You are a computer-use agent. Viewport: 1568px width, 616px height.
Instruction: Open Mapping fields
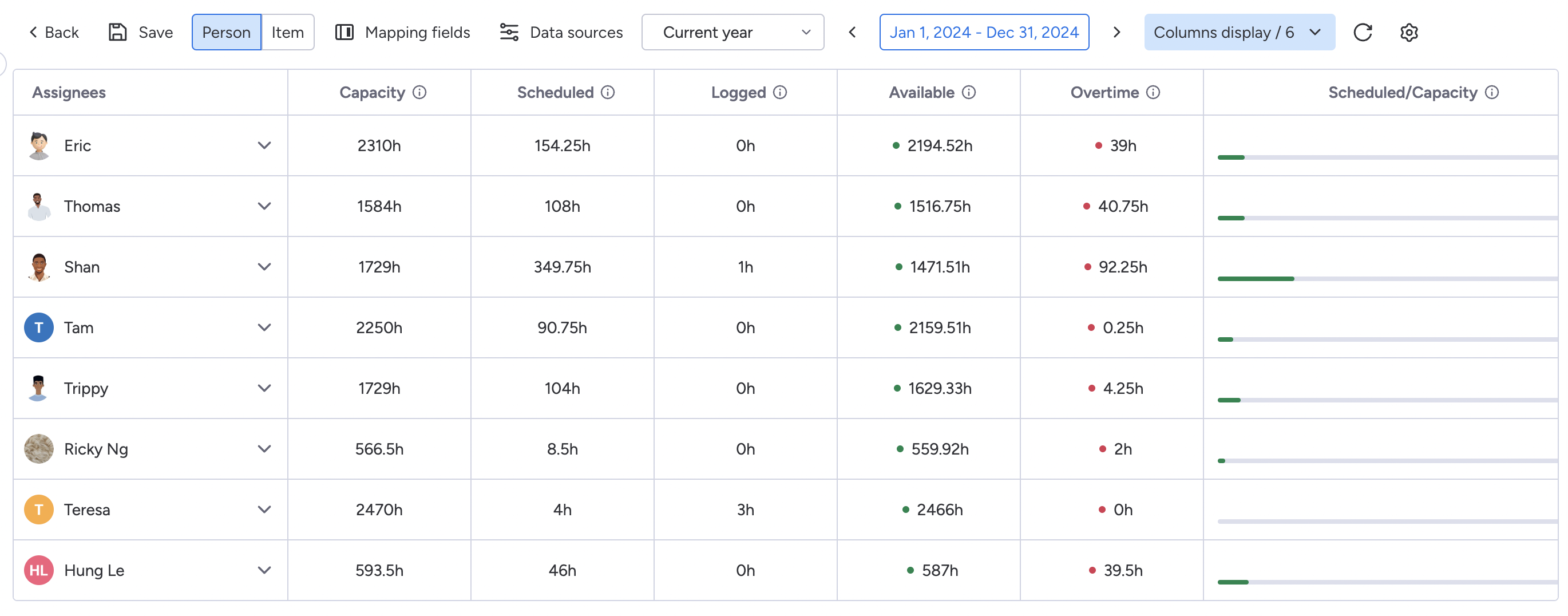pos(403,32)
